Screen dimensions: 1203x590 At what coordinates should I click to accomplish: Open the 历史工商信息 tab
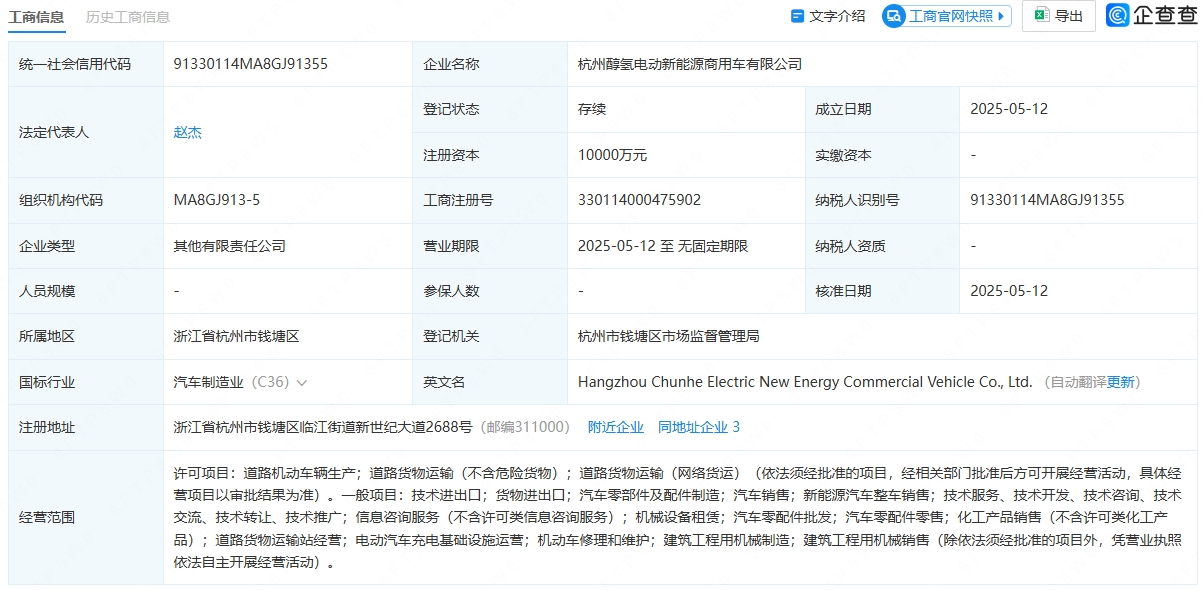tap(128, 16)
